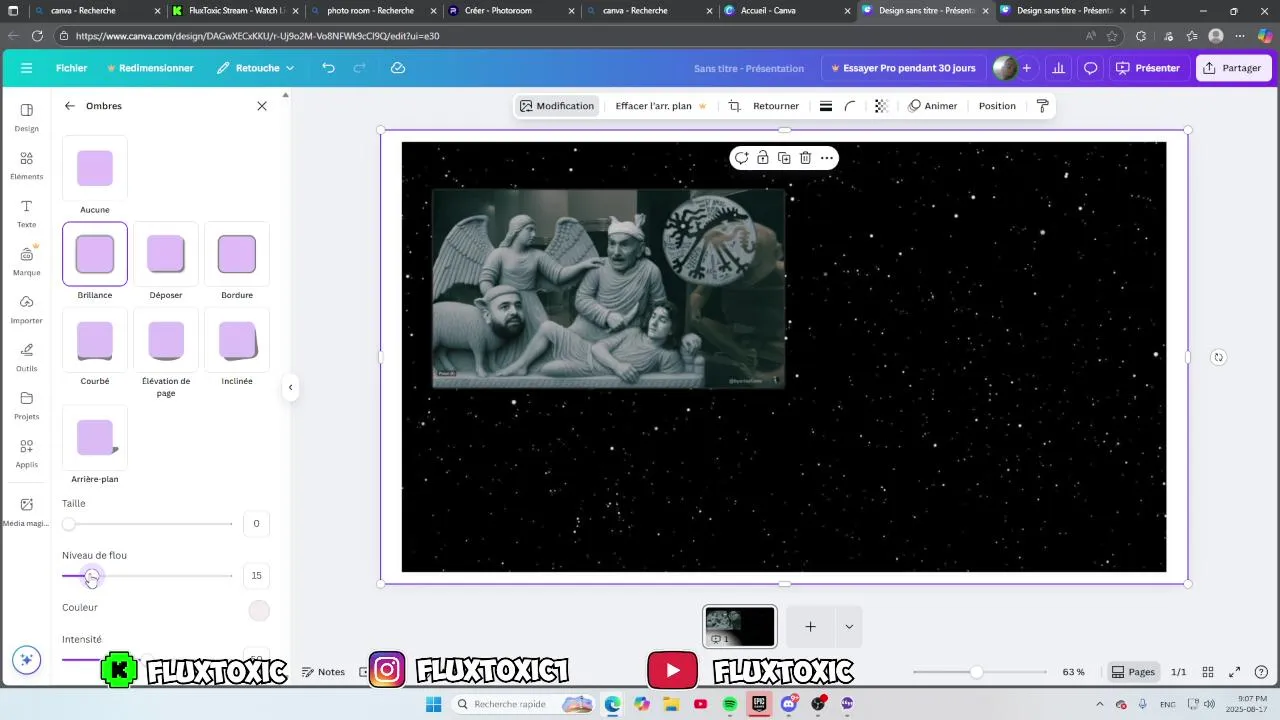
Task: Open the Fichier menu
Action: click(71, 68)
